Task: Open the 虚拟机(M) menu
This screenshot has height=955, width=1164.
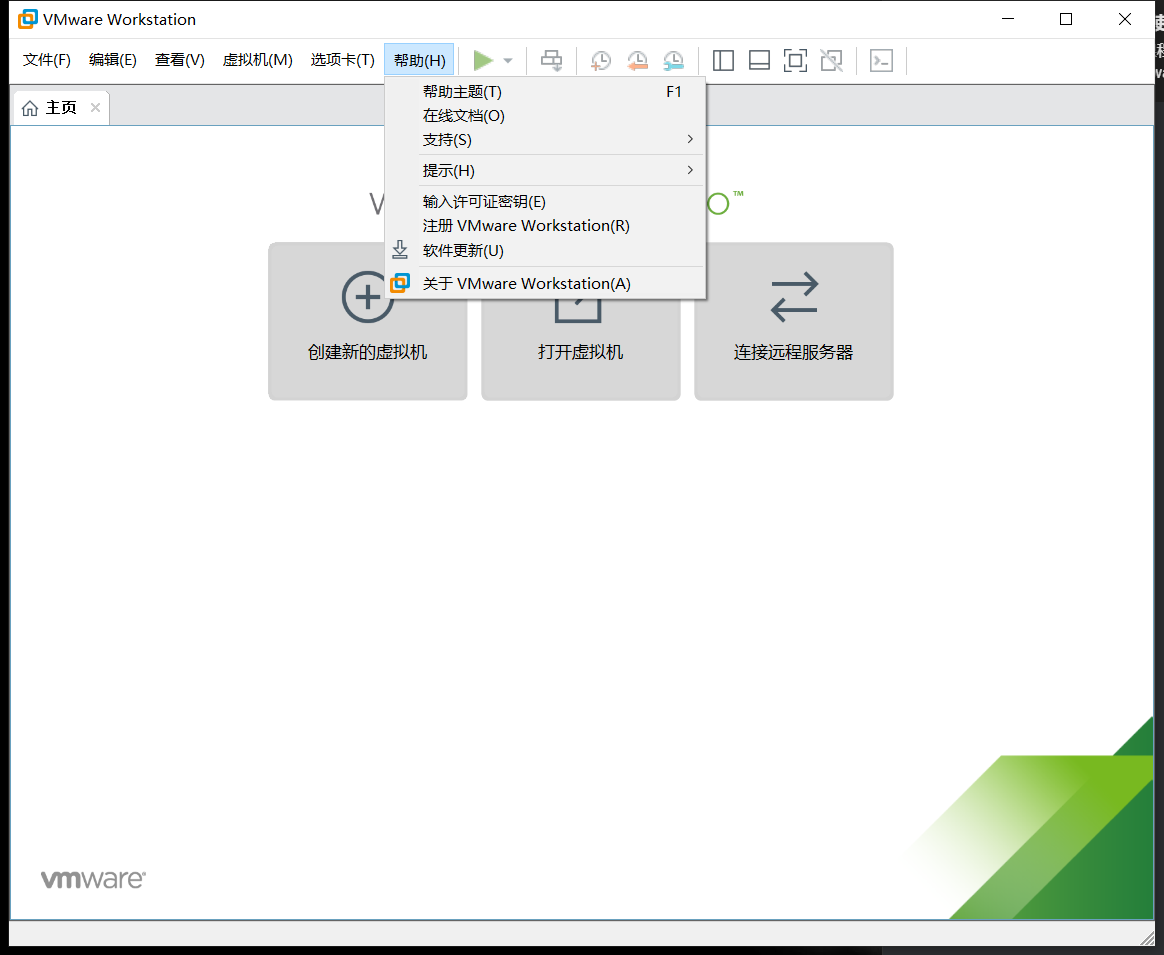Action: pos(257,60)
